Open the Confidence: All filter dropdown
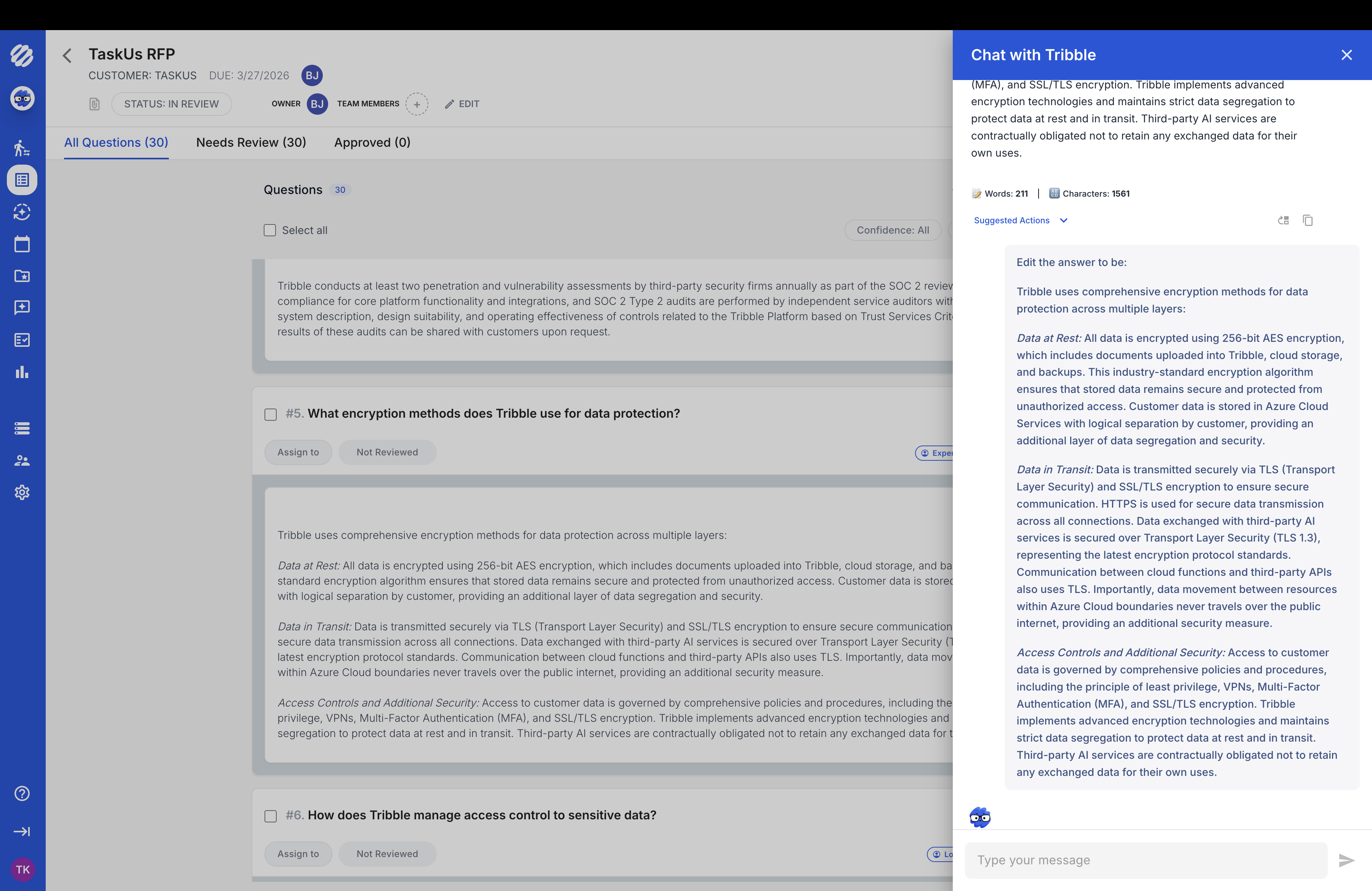 [x=893, y=230]
